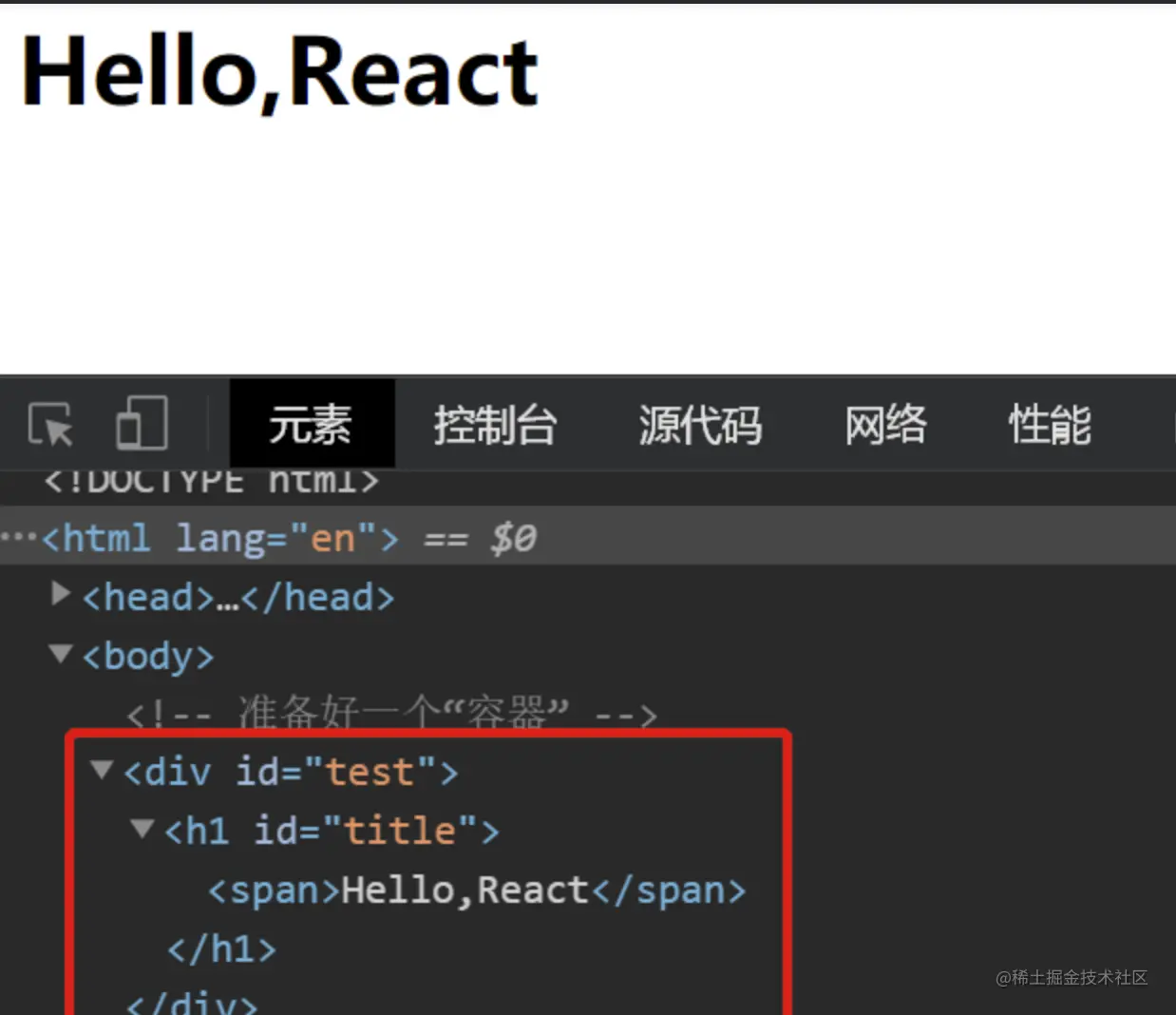Select the h1 id="title" tag text
The width and height of the screenshot is (1176, 1015).
click(x=332, y=831)
